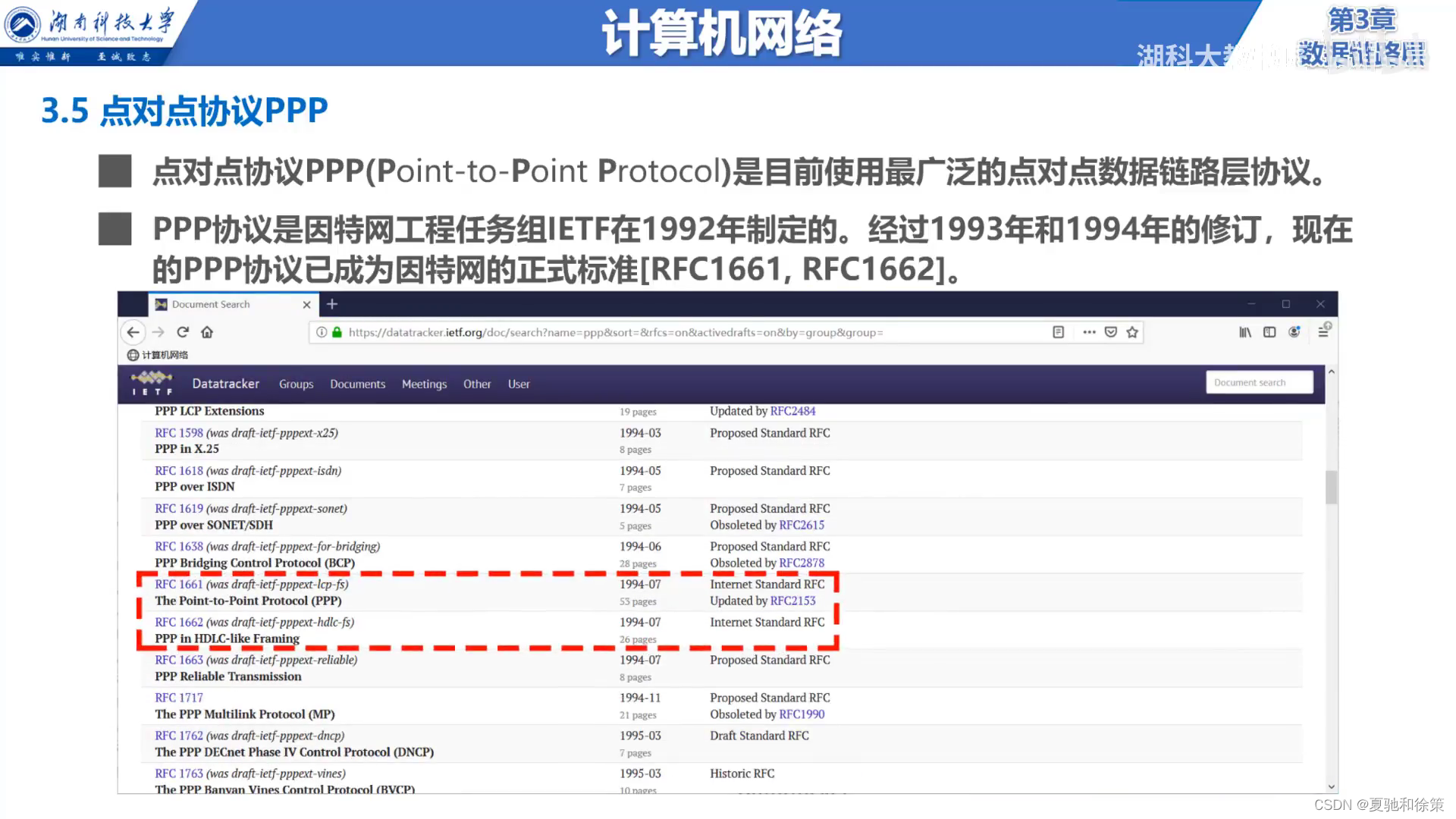
Task: Click the browser back navigation icon
Action: pyautogui.click(x=133, y=332)
